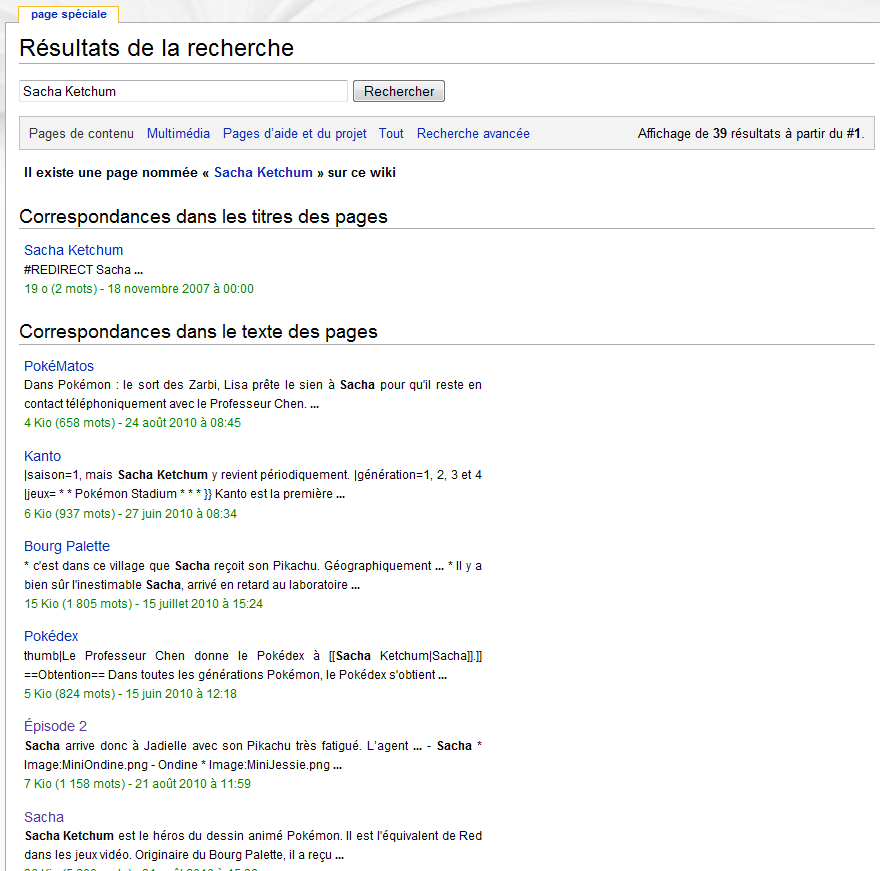Click '7 Kio (1 158 mots)' info line
Viewport: 880px width, 871px height.
pyautogui.click(x=137, y=784)
